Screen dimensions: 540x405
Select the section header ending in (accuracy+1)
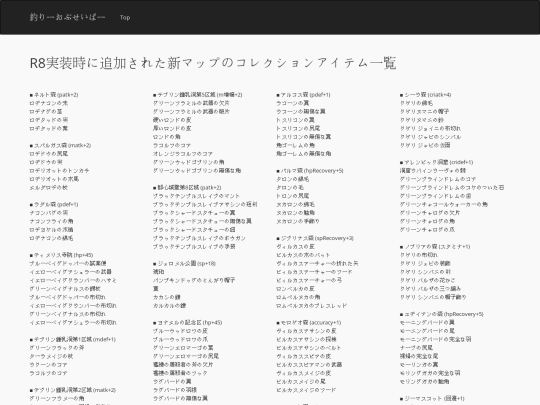pyautogui.click(x=309, y=322)
